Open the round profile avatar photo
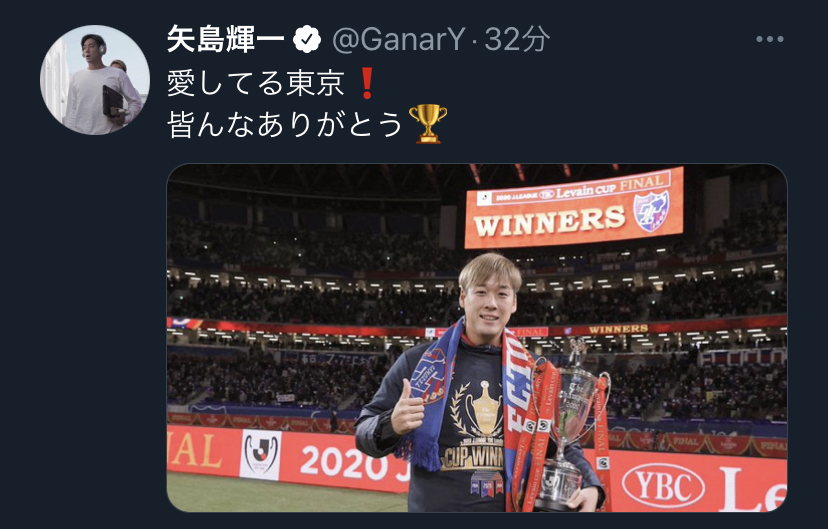 point(95,80)
